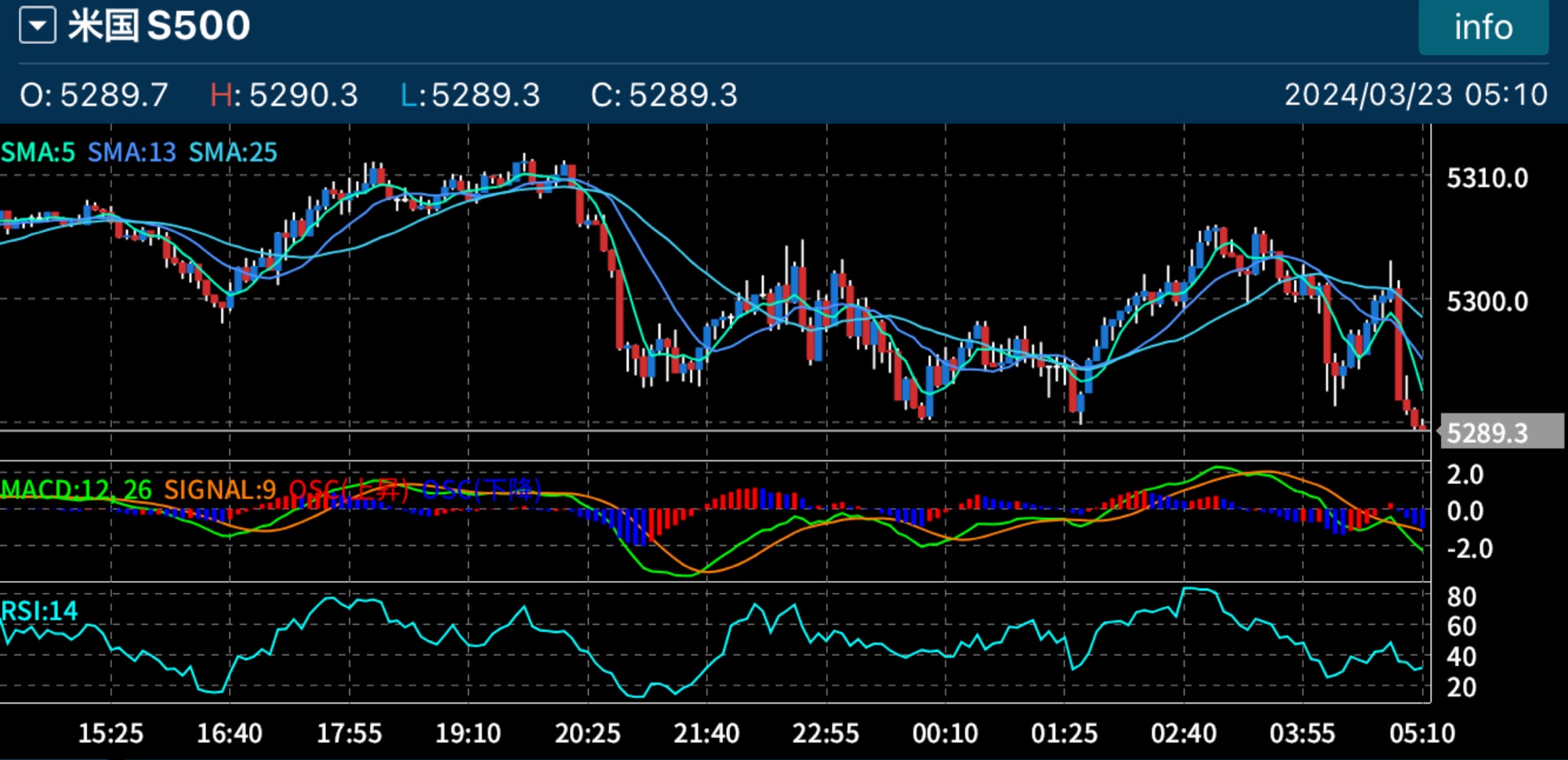
Task: Click the OSC(上昇) legend label
Action: 349,489
